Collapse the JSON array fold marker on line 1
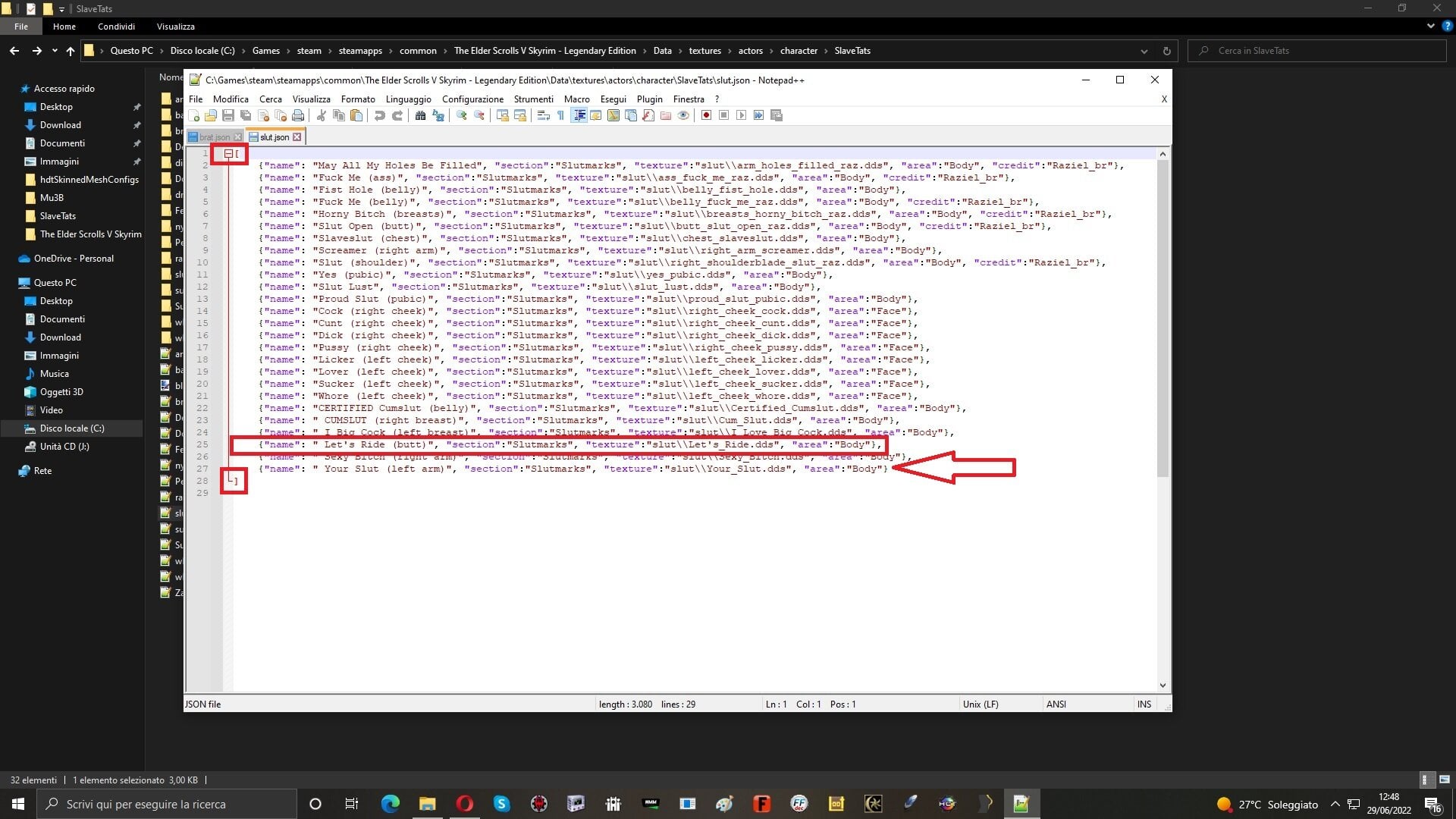Screen dimensions: 1456x819 (227, 154)
